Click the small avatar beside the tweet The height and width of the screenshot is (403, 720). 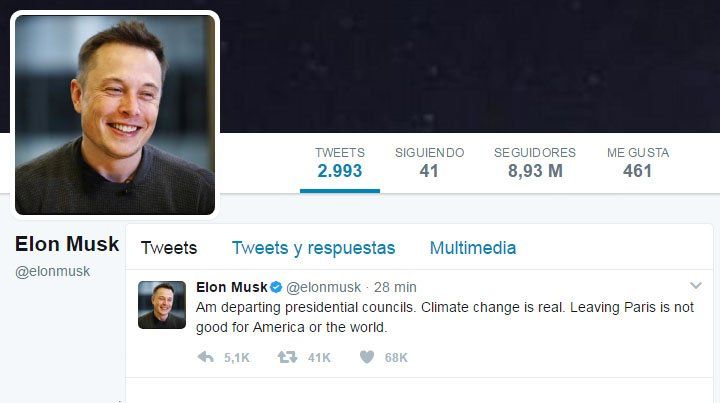click(x=162, y=305)
